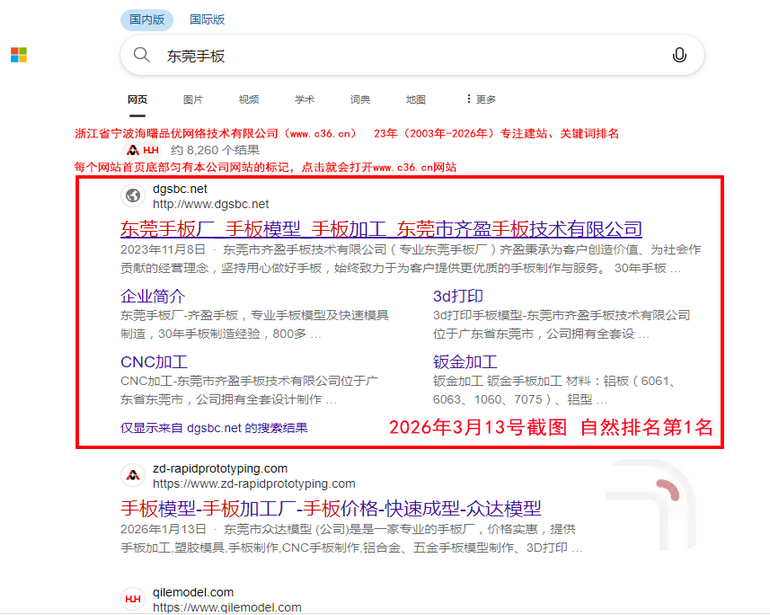The width and height of the screenshot is (770, 615).
Task: Click 仅显示来自 dgsbc.net 的搜索结果 link
Action: click(214, 427)
